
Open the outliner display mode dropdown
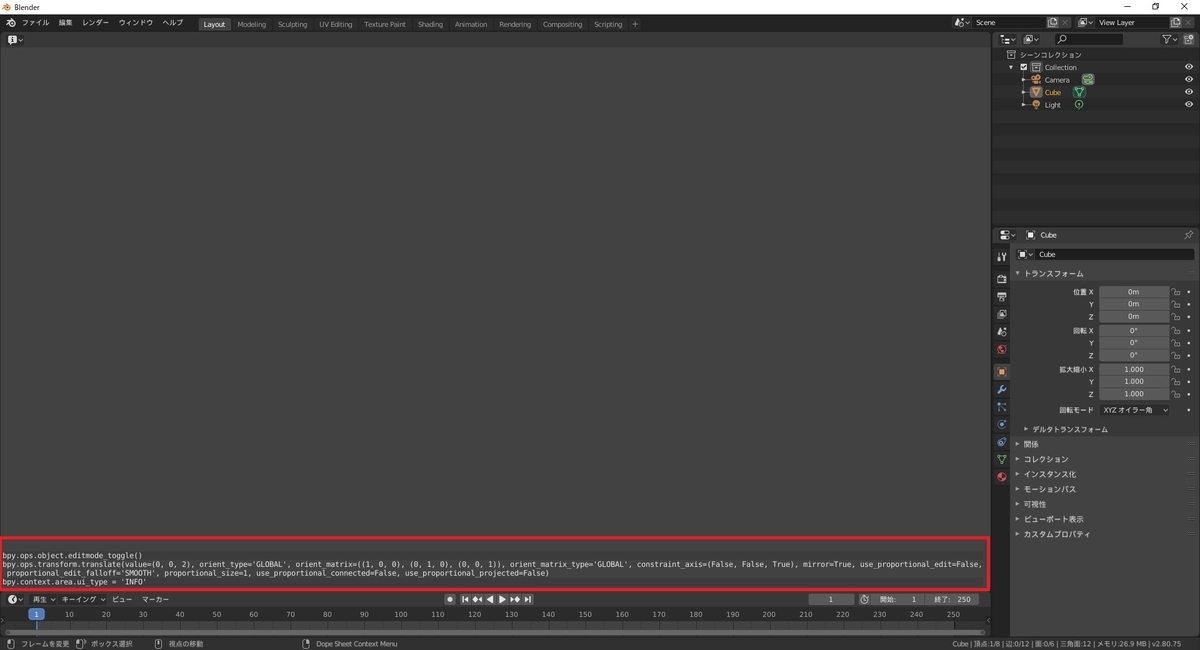coord(1031,39)
